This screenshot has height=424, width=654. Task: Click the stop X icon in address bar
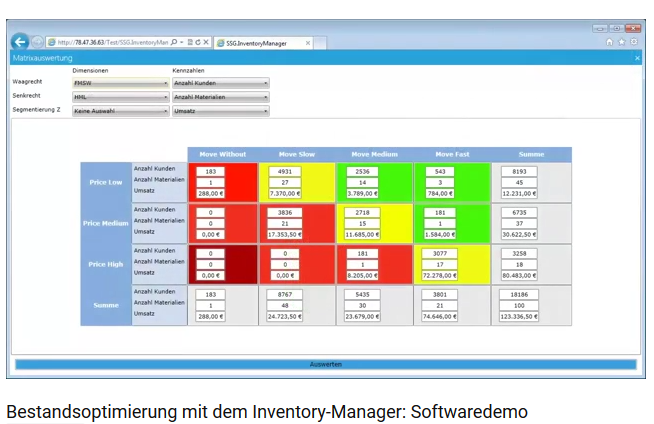point(206,43)
